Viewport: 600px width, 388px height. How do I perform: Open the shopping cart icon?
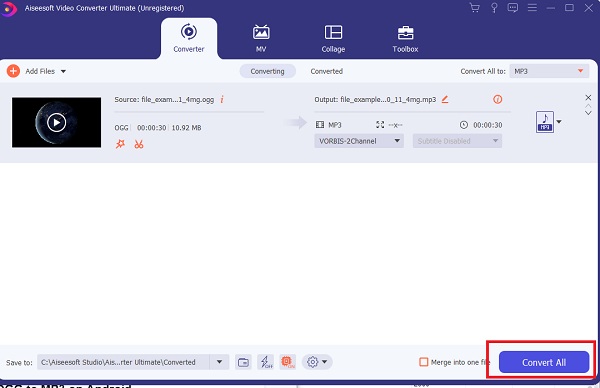point(474,8)
